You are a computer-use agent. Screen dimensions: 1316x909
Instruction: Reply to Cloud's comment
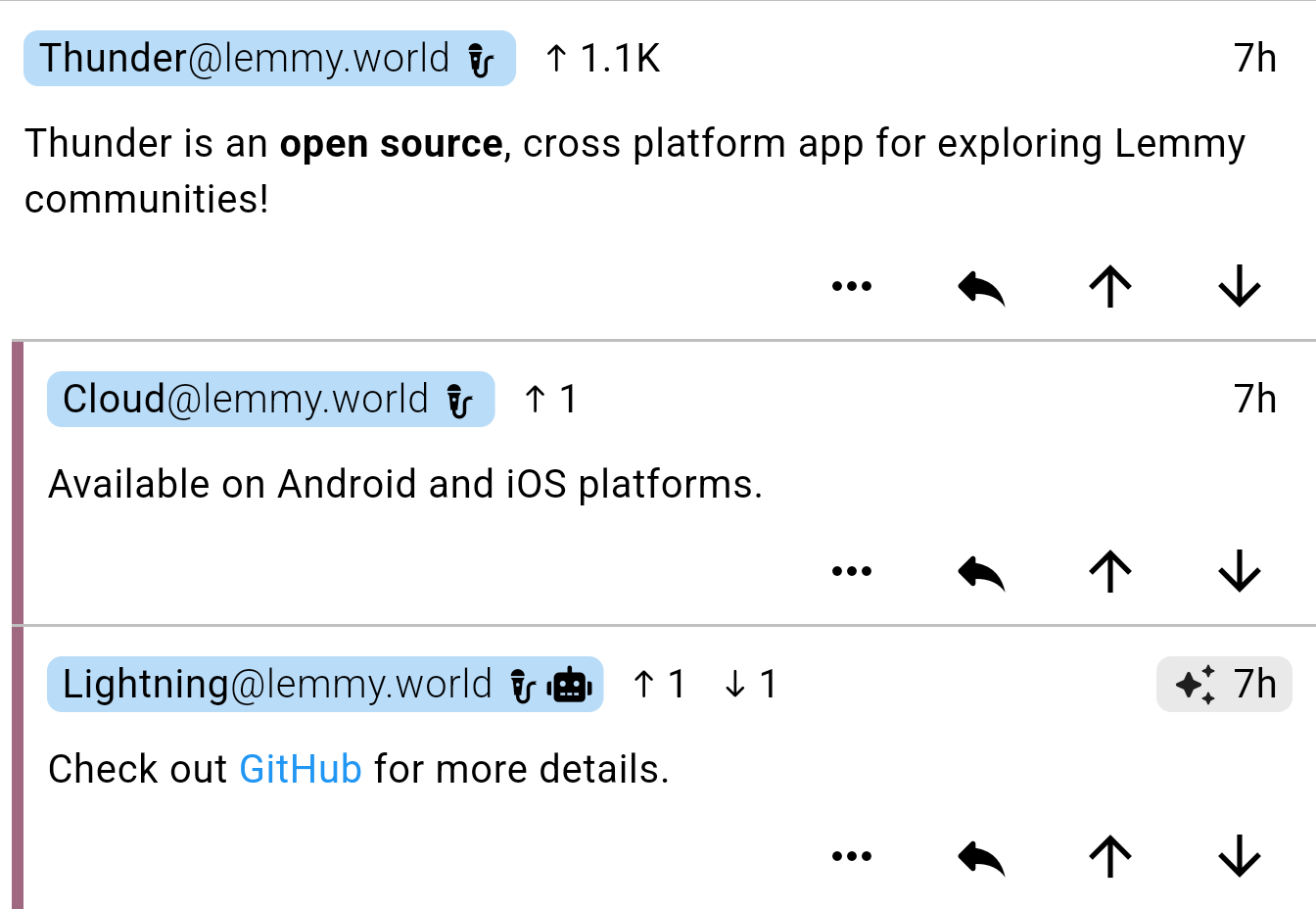981,572
